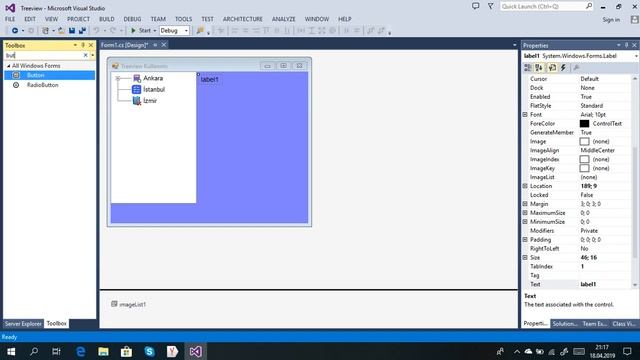
Task: Close the Form1.cs [Design] tab
Action: [164, 45]
